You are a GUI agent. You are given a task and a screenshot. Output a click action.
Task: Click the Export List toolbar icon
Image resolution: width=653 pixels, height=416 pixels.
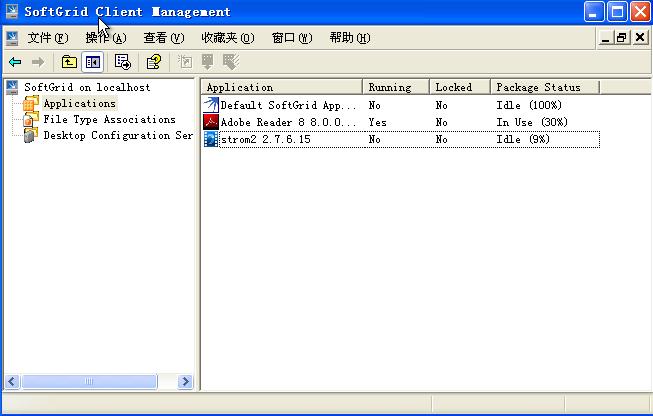click(122, 62)
